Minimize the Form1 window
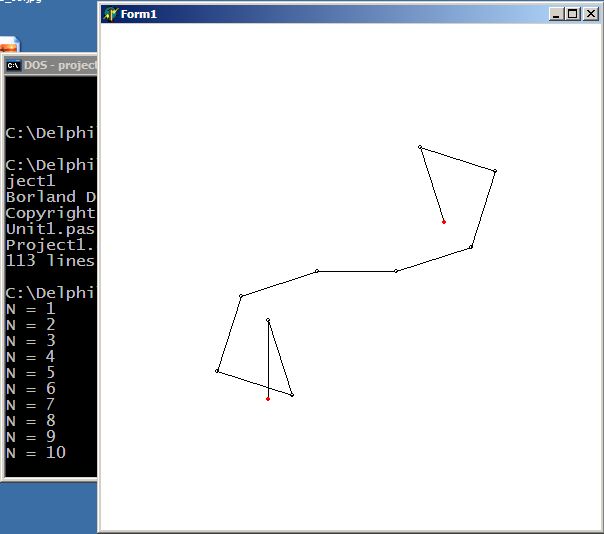The image size is (604, 534). point(557,14)
